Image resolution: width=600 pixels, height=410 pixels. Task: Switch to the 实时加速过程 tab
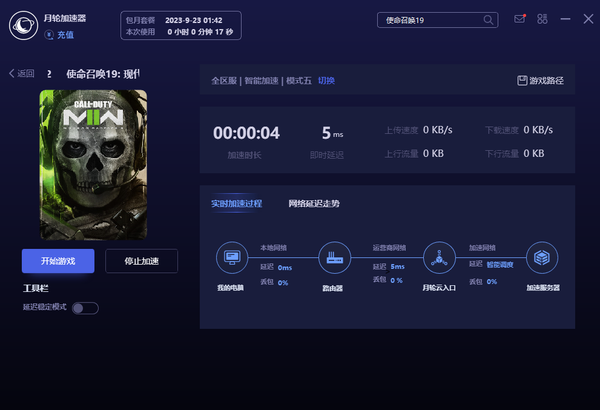pos(236,203)
